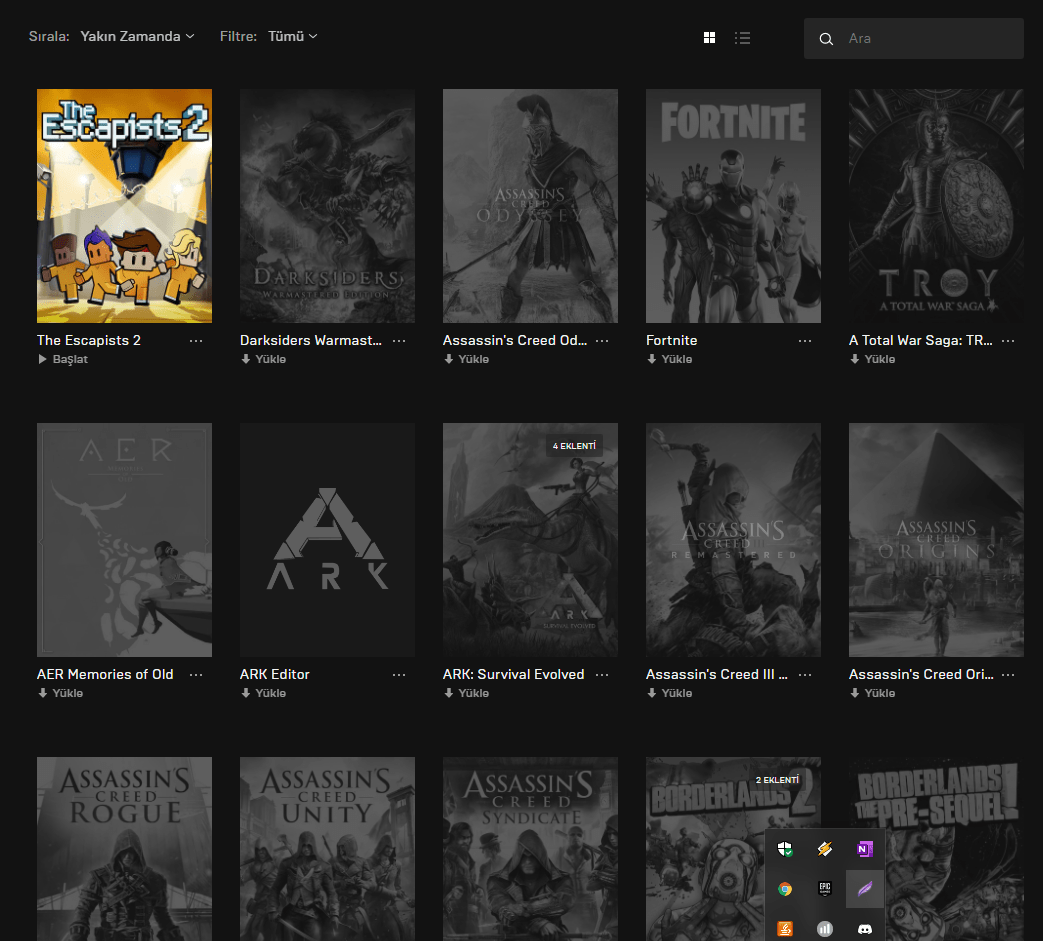Open The Escapists 2 cover art
1043x941 pixels.
pos(124,206)
